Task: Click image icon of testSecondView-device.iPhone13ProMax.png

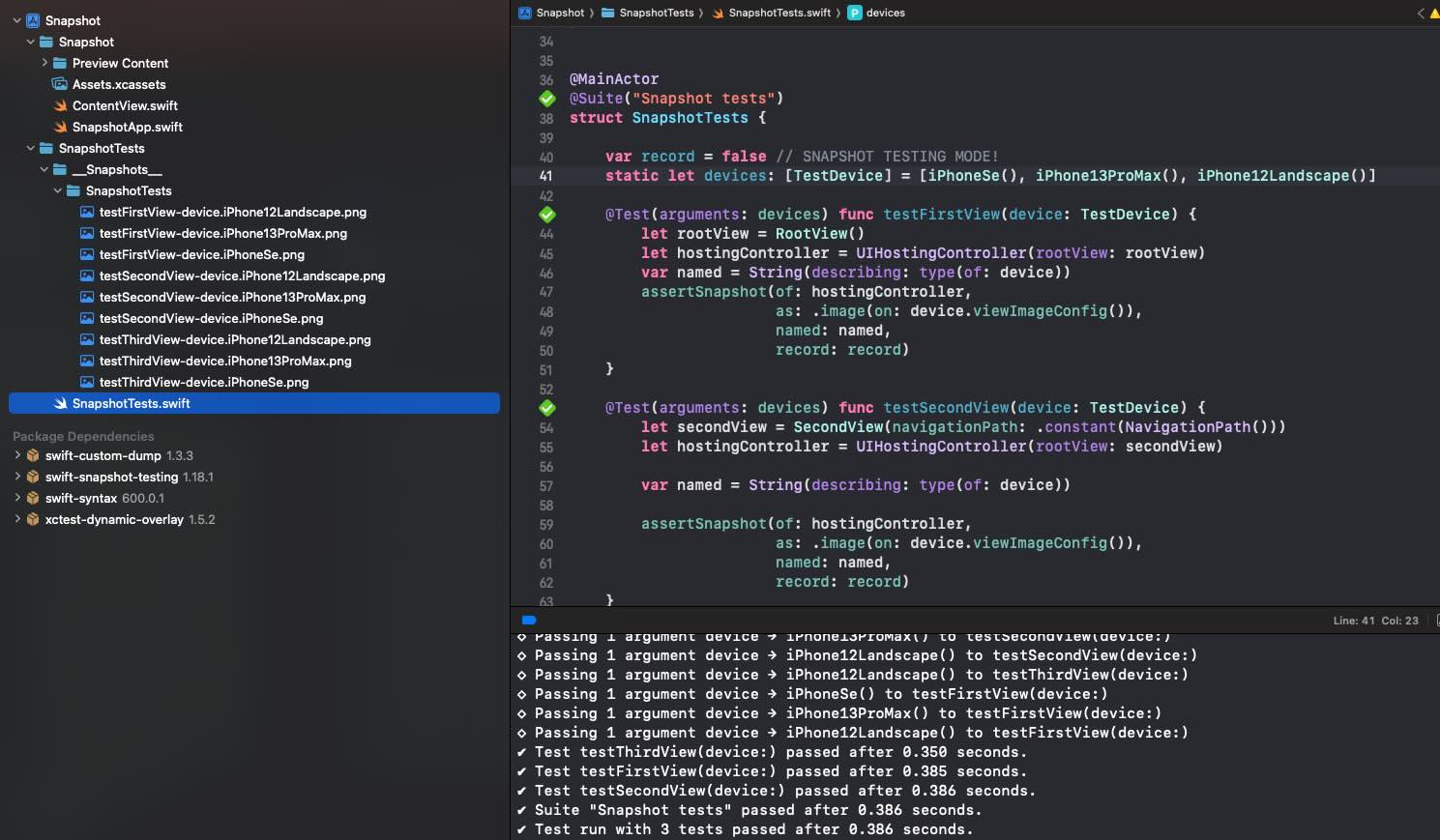Action: 87,297
